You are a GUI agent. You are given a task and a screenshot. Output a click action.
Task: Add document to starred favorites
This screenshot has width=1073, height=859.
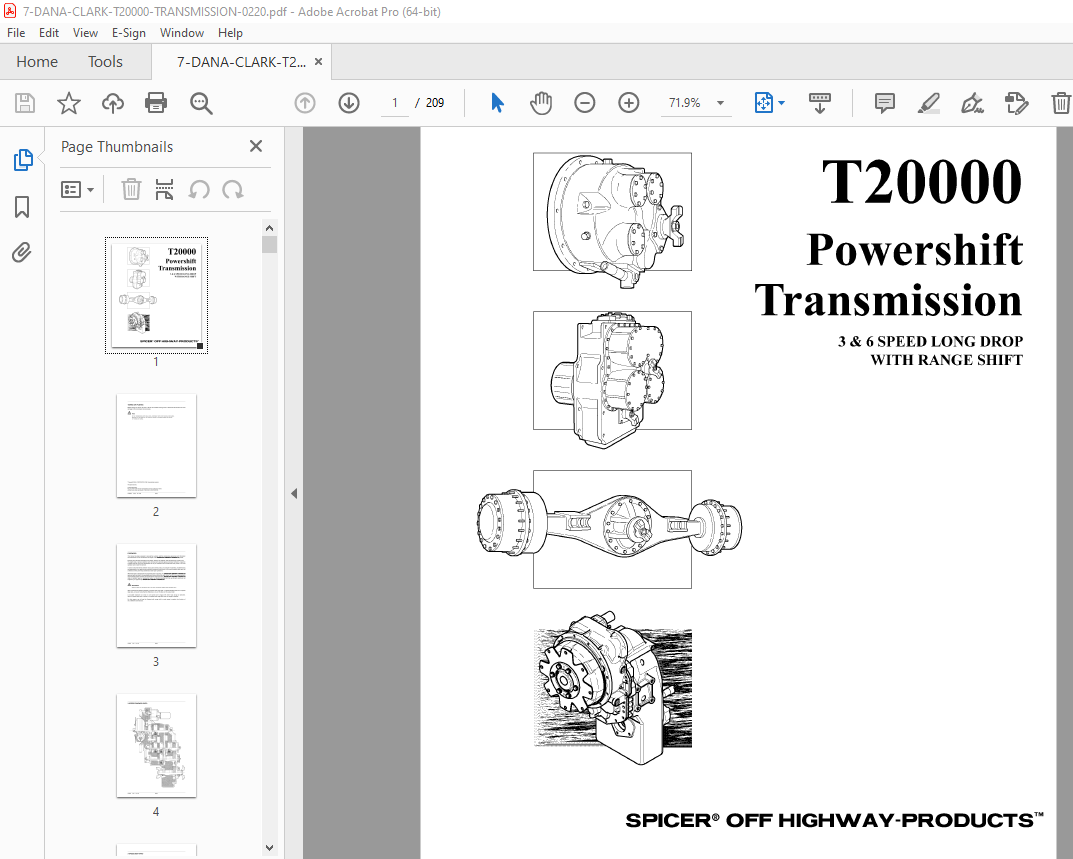click(68, 103)
